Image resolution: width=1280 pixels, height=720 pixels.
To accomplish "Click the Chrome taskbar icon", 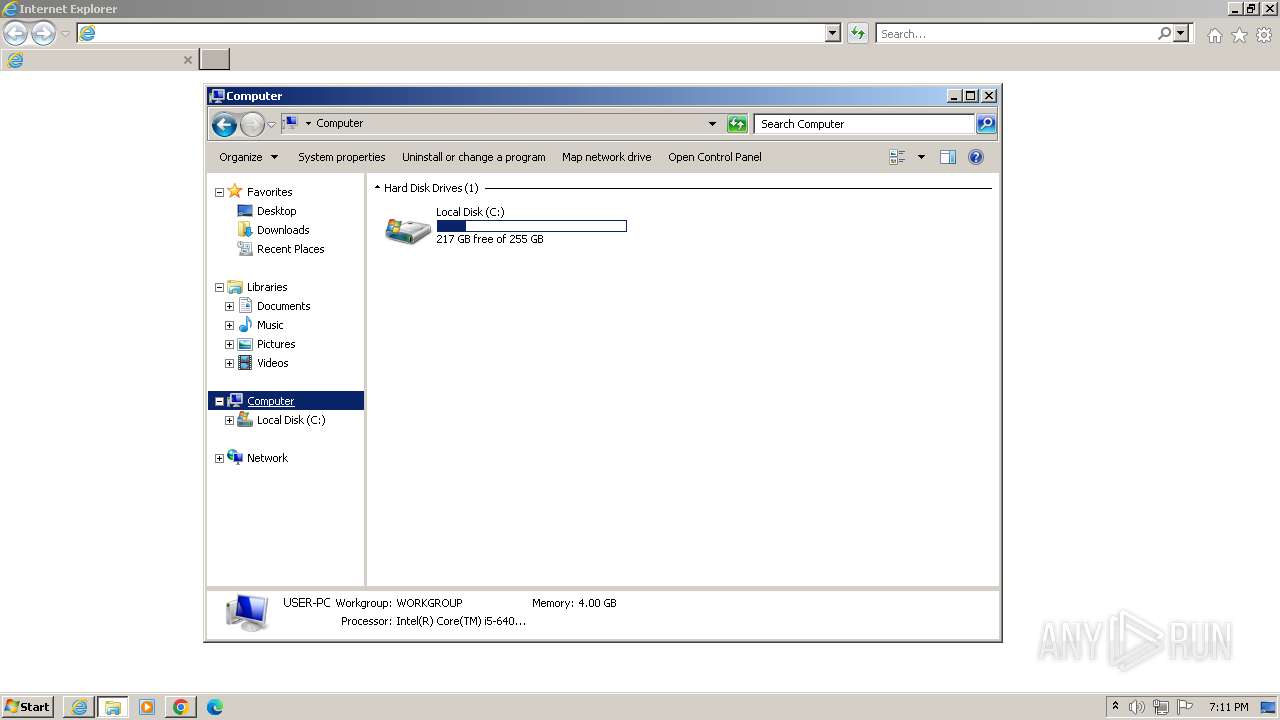I will point(181,707).
